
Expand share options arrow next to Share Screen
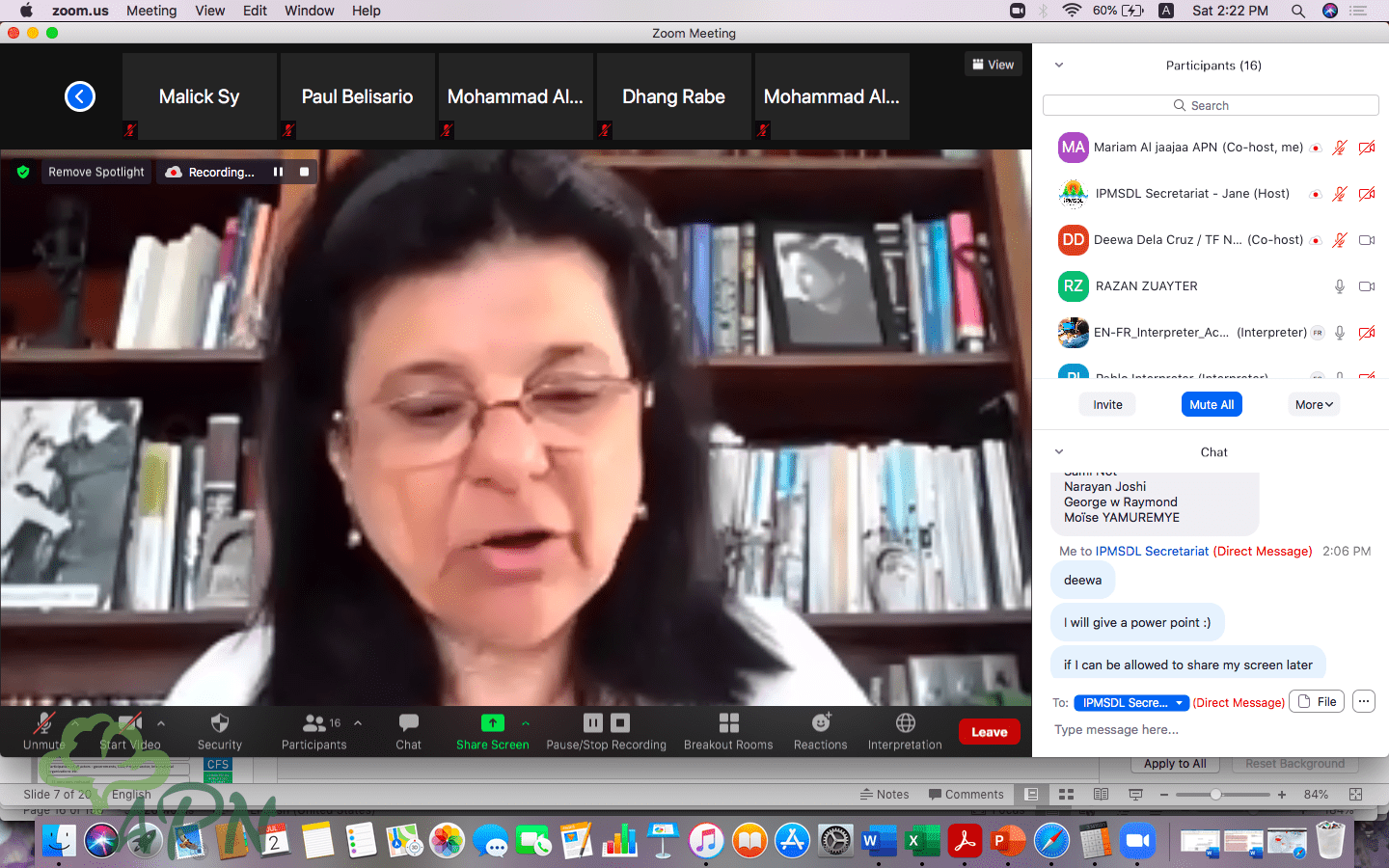point(526,722)
